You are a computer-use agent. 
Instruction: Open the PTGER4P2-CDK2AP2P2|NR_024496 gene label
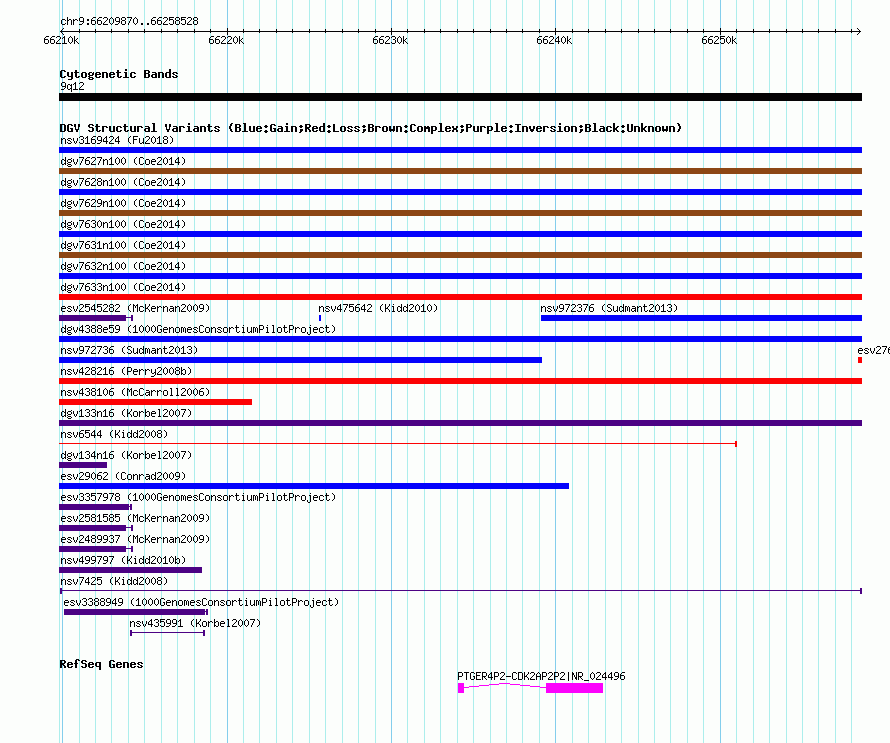(x=541, y=676)
